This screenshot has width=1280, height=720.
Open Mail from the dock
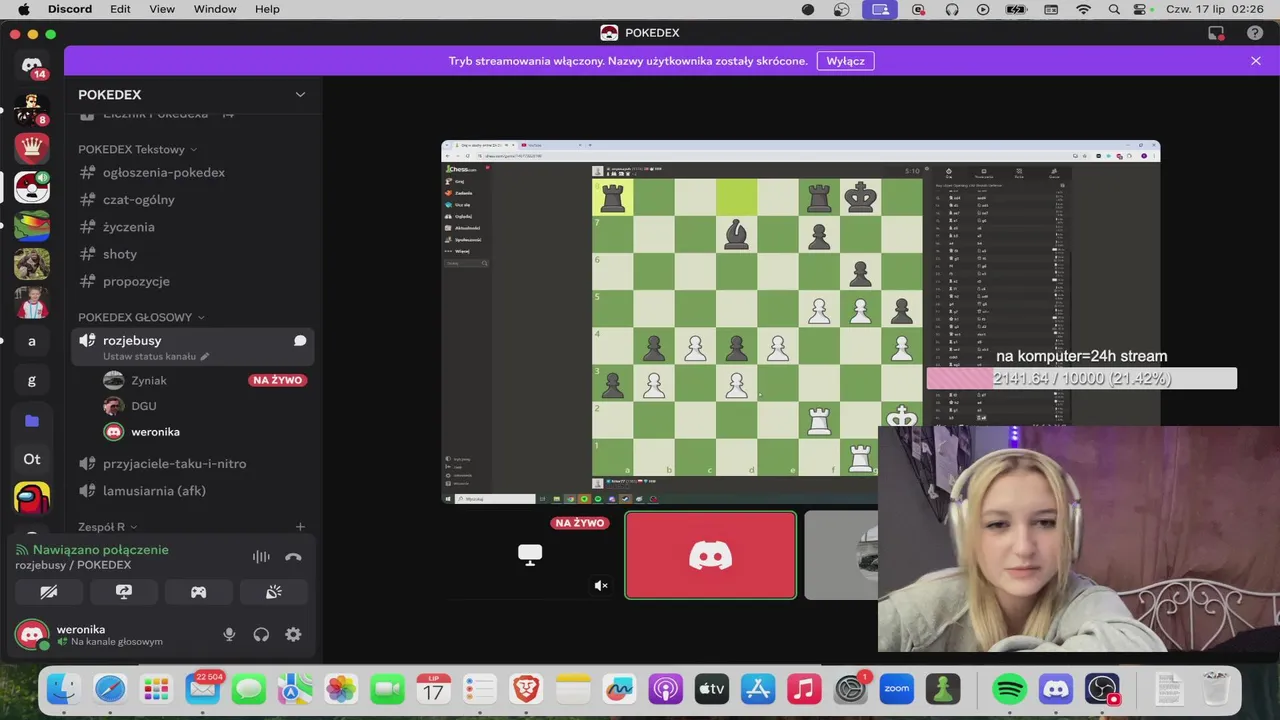click(203, 688)
